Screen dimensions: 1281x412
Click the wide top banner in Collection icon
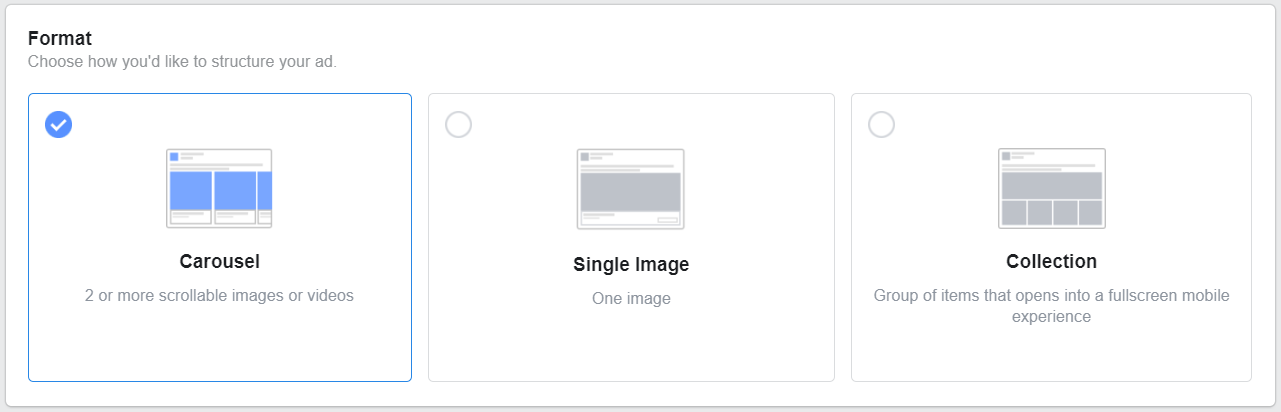(1052, 185)
